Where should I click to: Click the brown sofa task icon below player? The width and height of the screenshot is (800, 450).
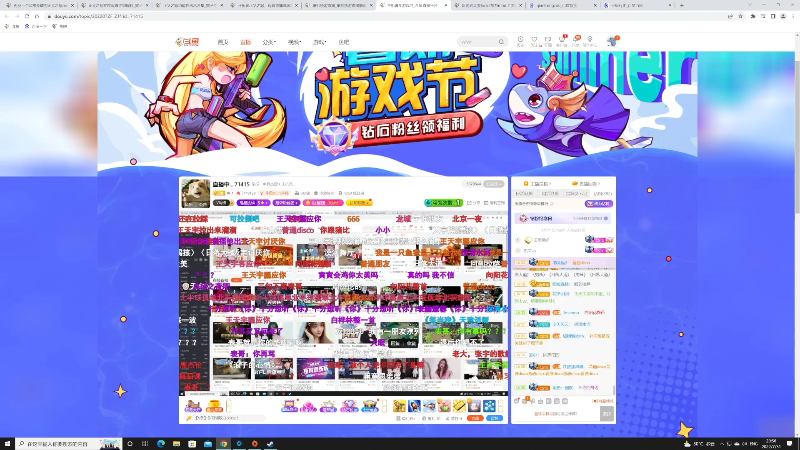tap(193, 406)
